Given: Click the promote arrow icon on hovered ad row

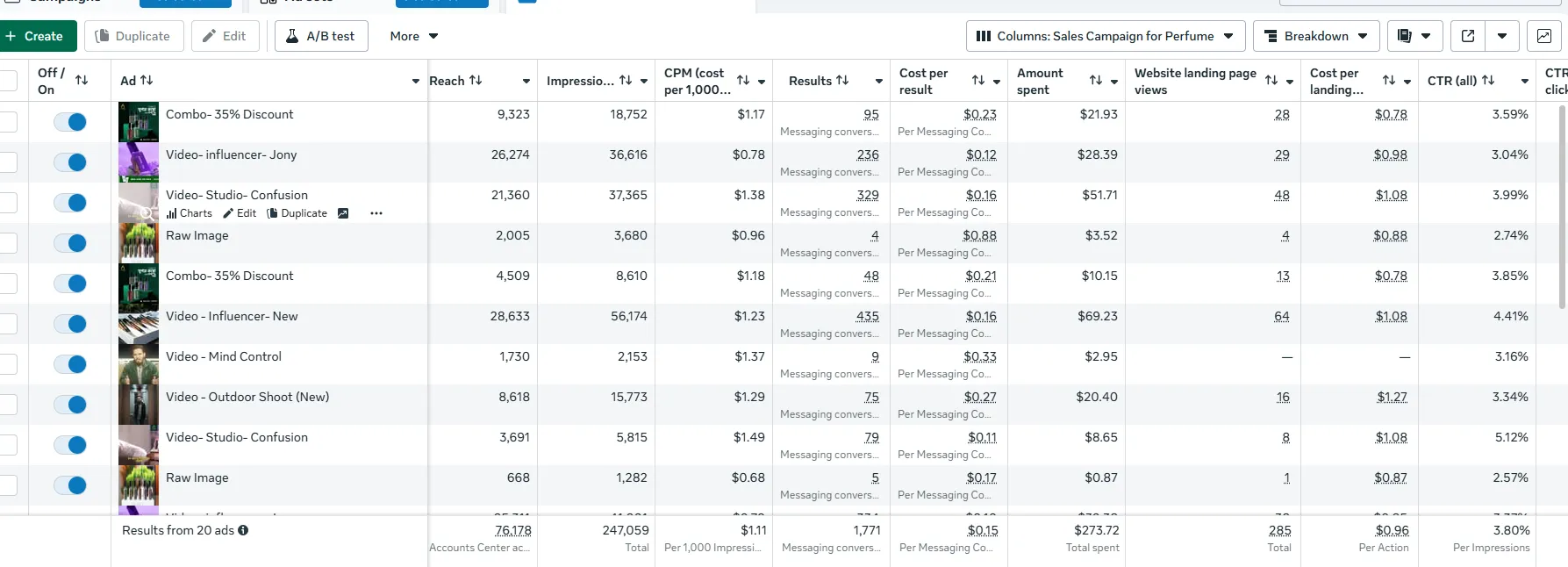Looking at the screenshot, I should pos(343,213).
